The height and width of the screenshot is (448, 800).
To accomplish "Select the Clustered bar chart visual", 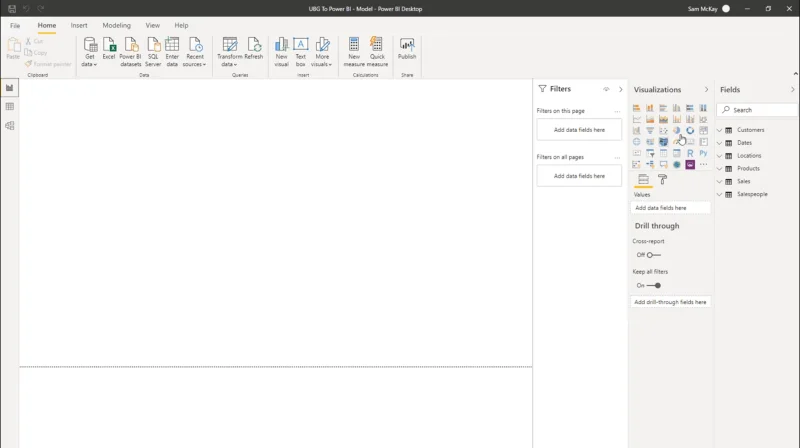I will 663,108.
